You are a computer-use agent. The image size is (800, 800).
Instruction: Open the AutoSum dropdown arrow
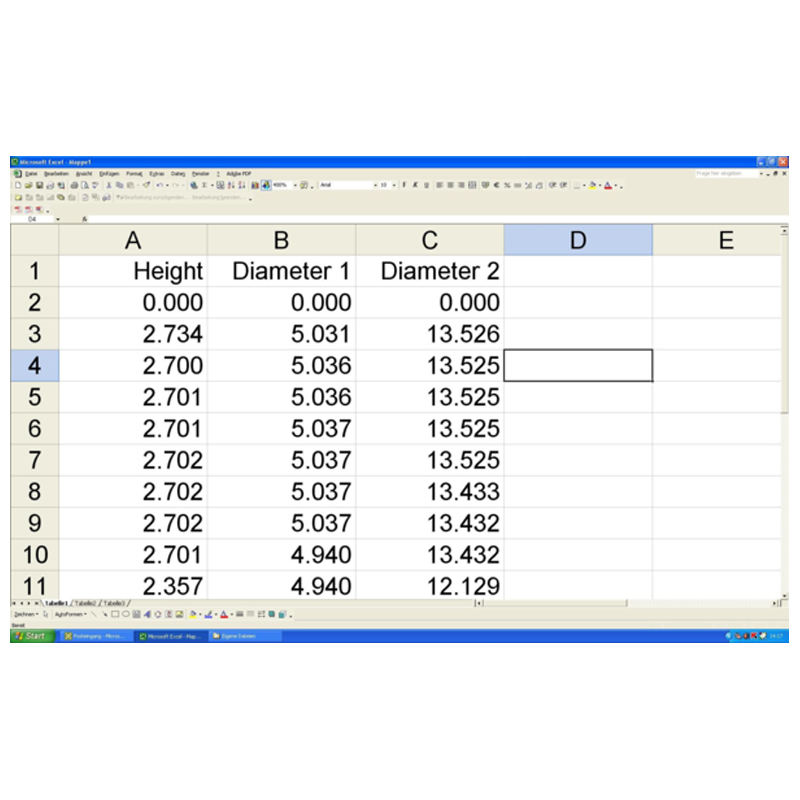coord(211,186)
